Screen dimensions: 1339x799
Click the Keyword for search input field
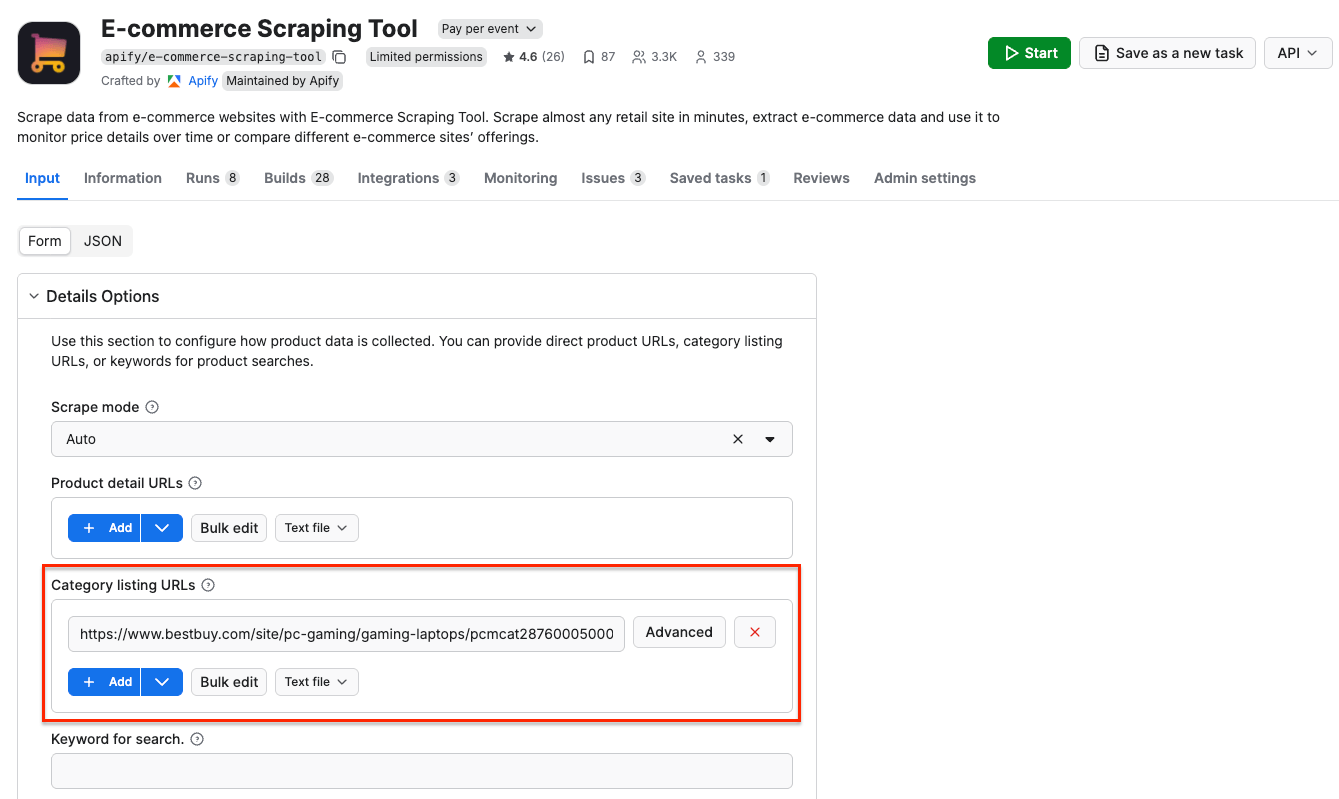click(x=421, y=770)
